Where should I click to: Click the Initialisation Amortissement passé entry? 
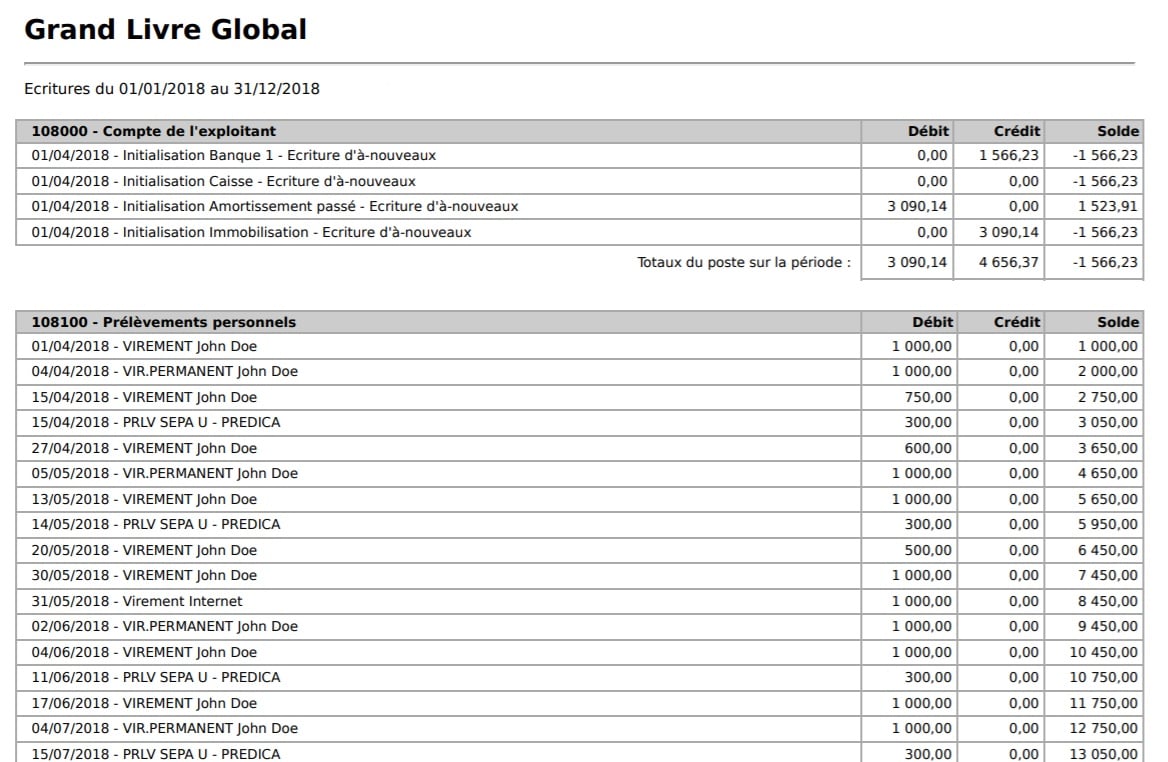tap(274, 207)
